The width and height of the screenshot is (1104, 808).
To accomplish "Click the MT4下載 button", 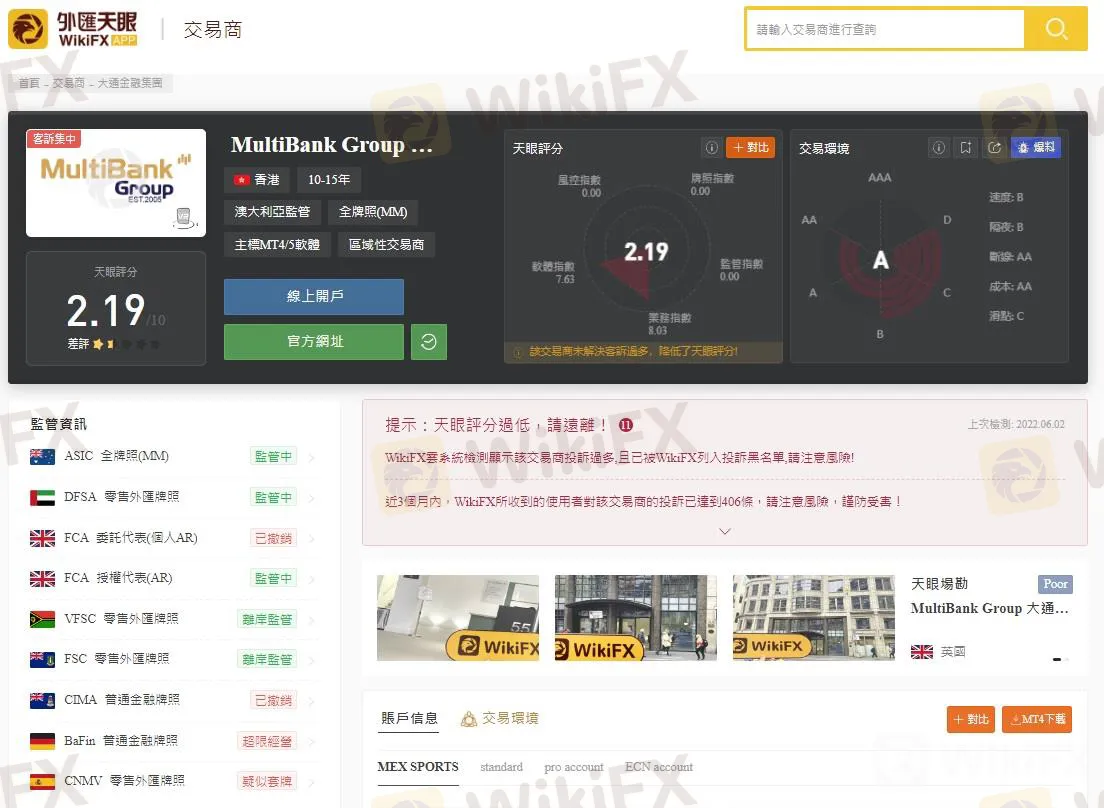I will (1037, 719).
